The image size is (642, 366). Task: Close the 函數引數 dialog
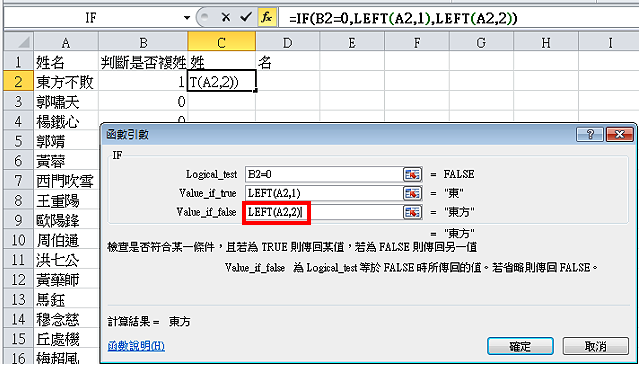pos(619,134)
